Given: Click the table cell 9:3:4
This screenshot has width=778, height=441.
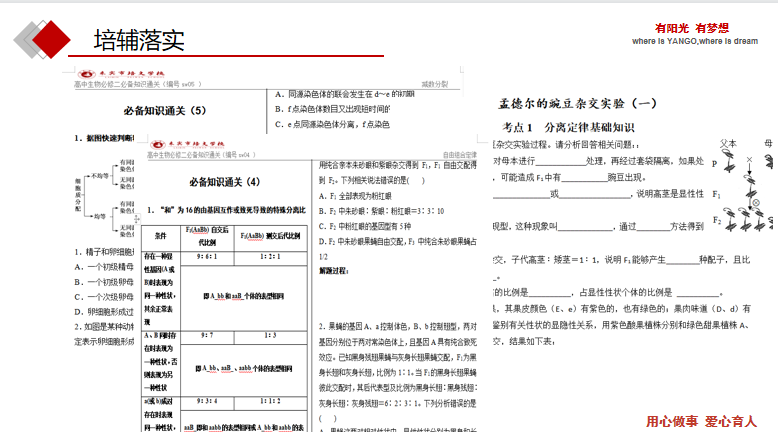Looking at the screenshot, I should click(207, 401).
